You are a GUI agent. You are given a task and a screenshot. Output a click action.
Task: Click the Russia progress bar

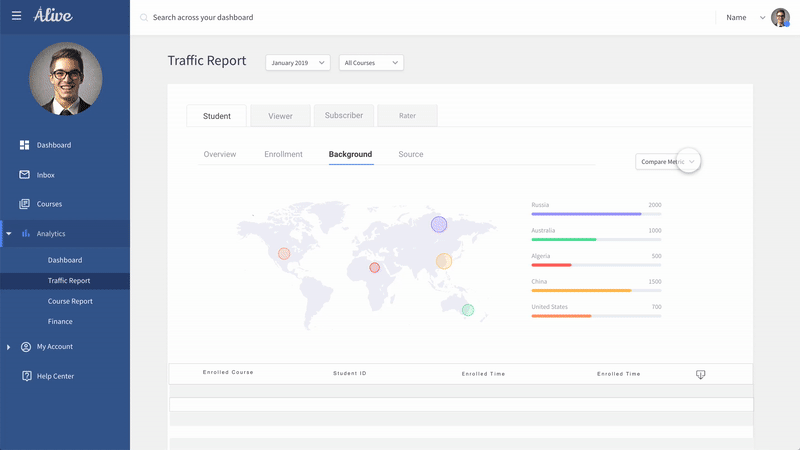coord(596,214)
